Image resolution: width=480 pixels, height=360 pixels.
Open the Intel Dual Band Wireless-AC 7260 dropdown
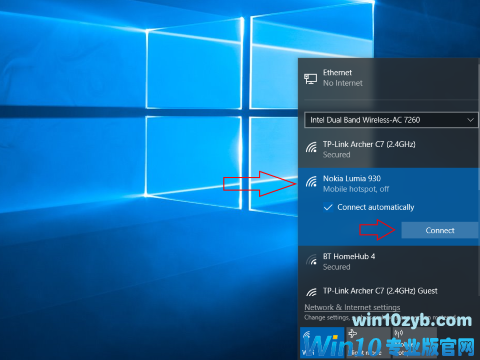(391, 120)
